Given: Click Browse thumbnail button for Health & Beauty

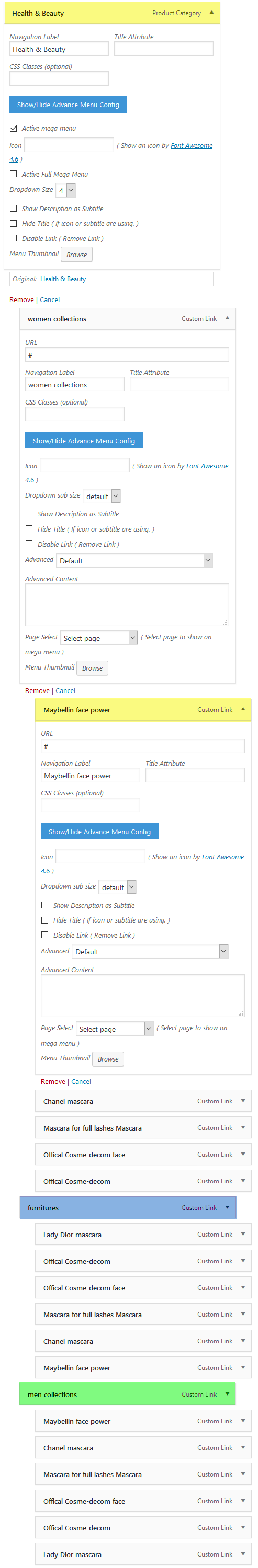Looking at the screenshot, I should tap(77, 255).
